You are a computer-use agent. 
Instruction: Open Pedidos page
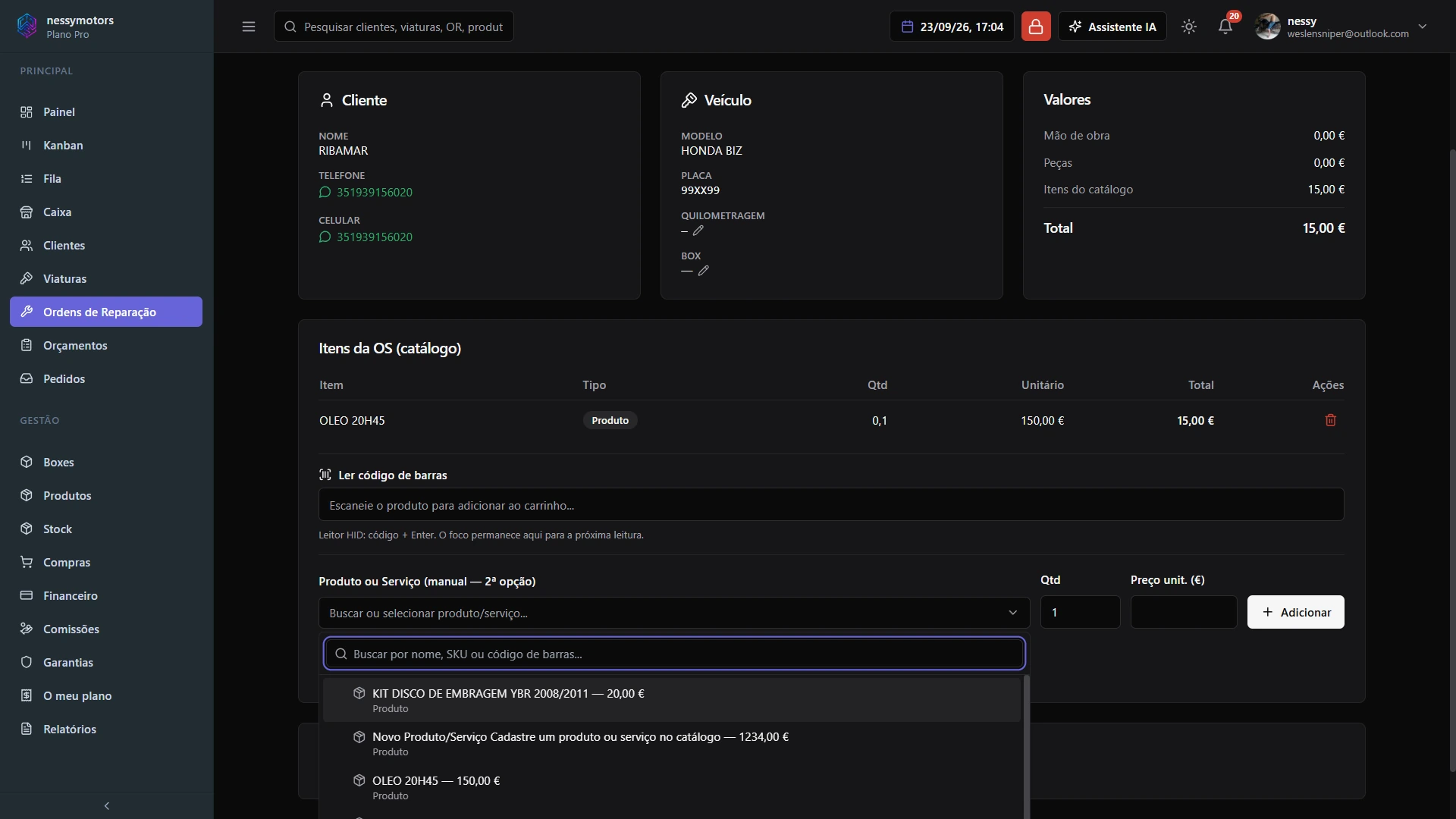click(106, 379)
